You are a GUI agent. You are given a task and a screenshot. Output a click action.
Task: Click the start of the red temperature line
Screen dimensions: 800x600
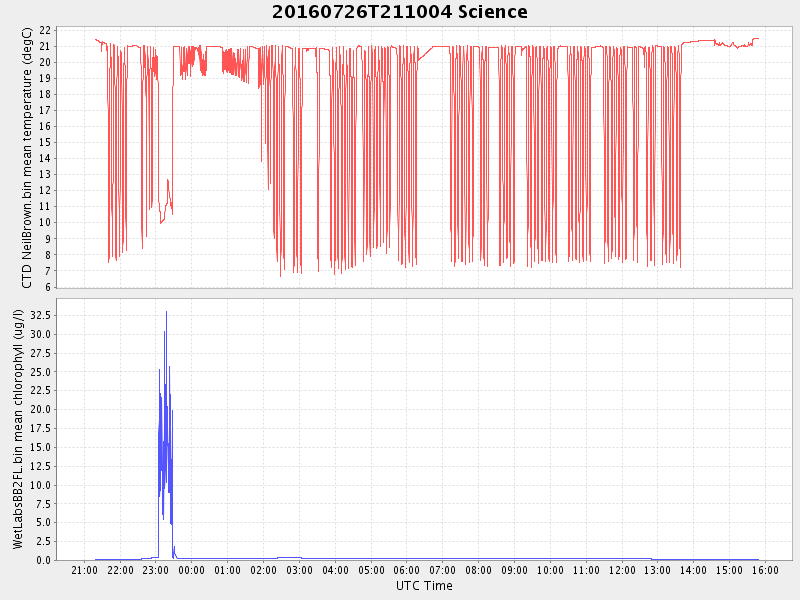[x=95, y=39]
